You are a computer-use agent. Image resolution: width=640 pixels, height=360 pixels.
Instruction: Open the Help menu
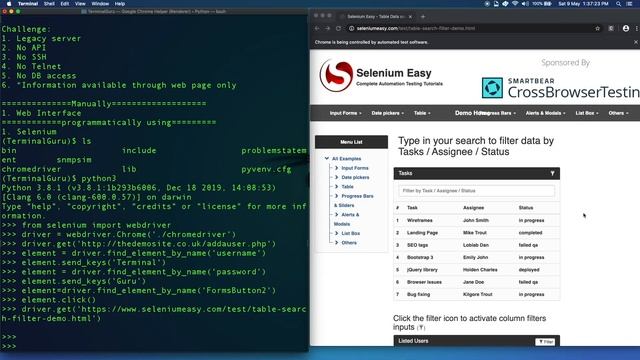point(120,4)
